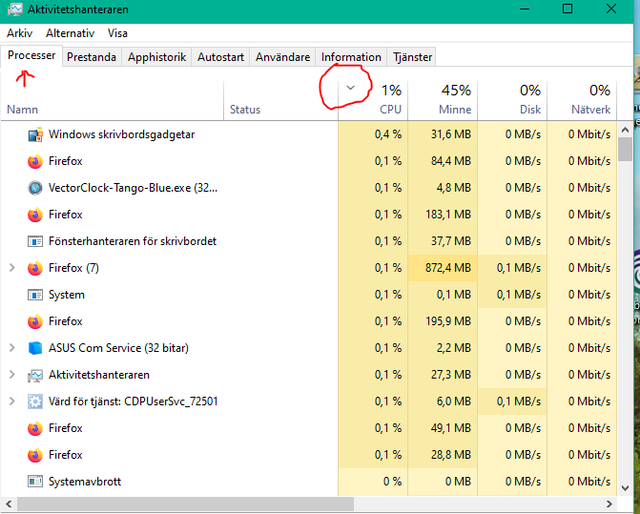Sort processes by the Disk column header

pos(512,100)
